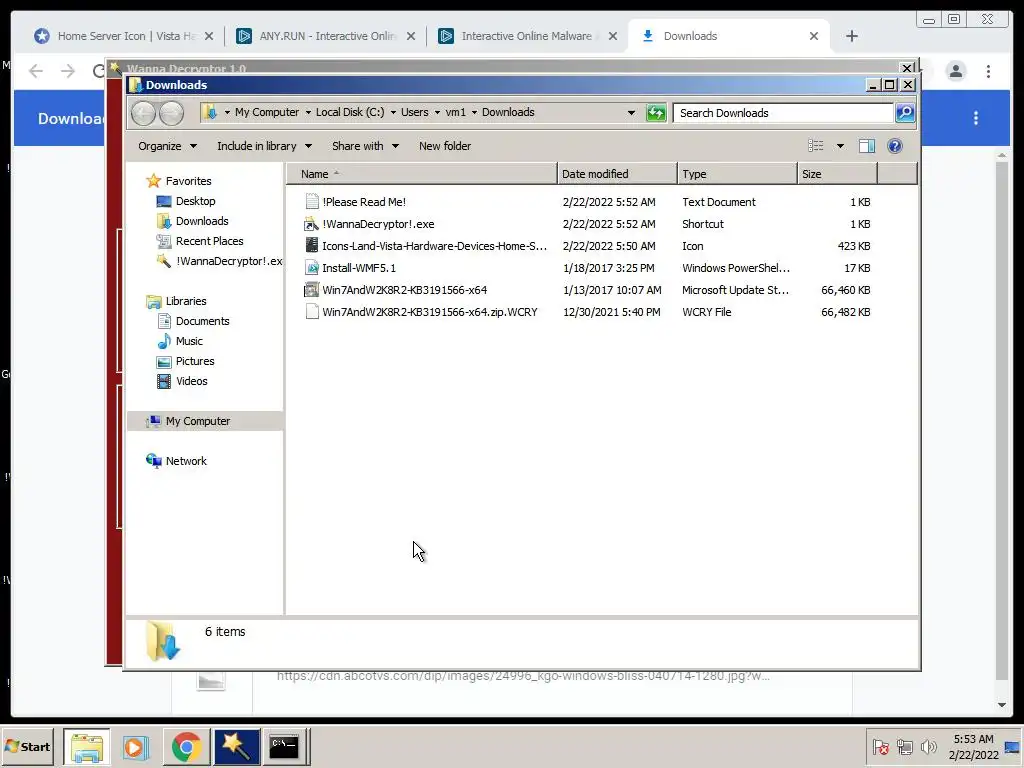The width and height of the screenshot is (1024, 768).
Task: Switch to Interactive Online Malware Chrome tab
Action: [x=528, y=36]
